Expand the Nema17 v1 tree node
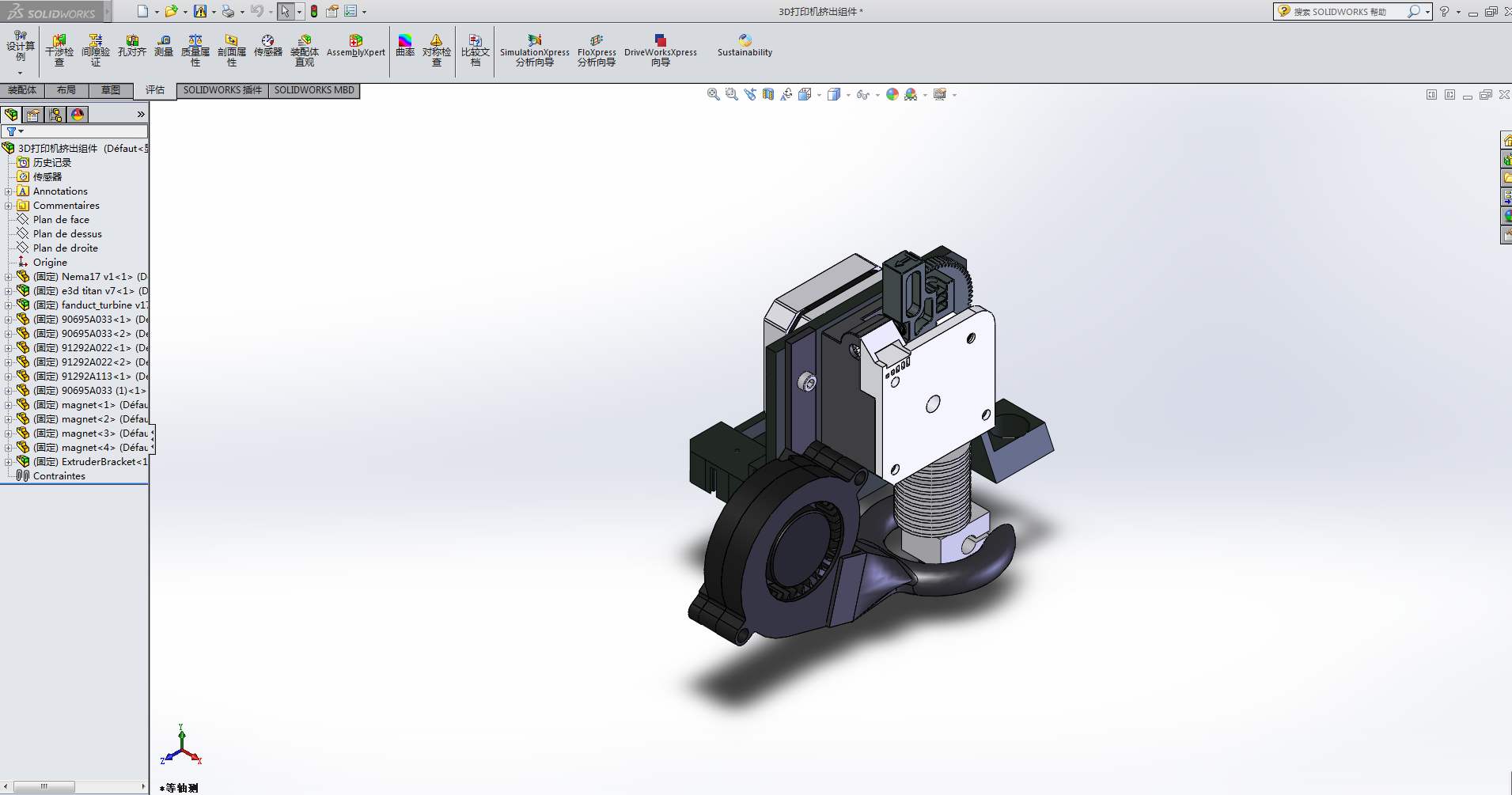1512x795 pixels. pos(9,277)
